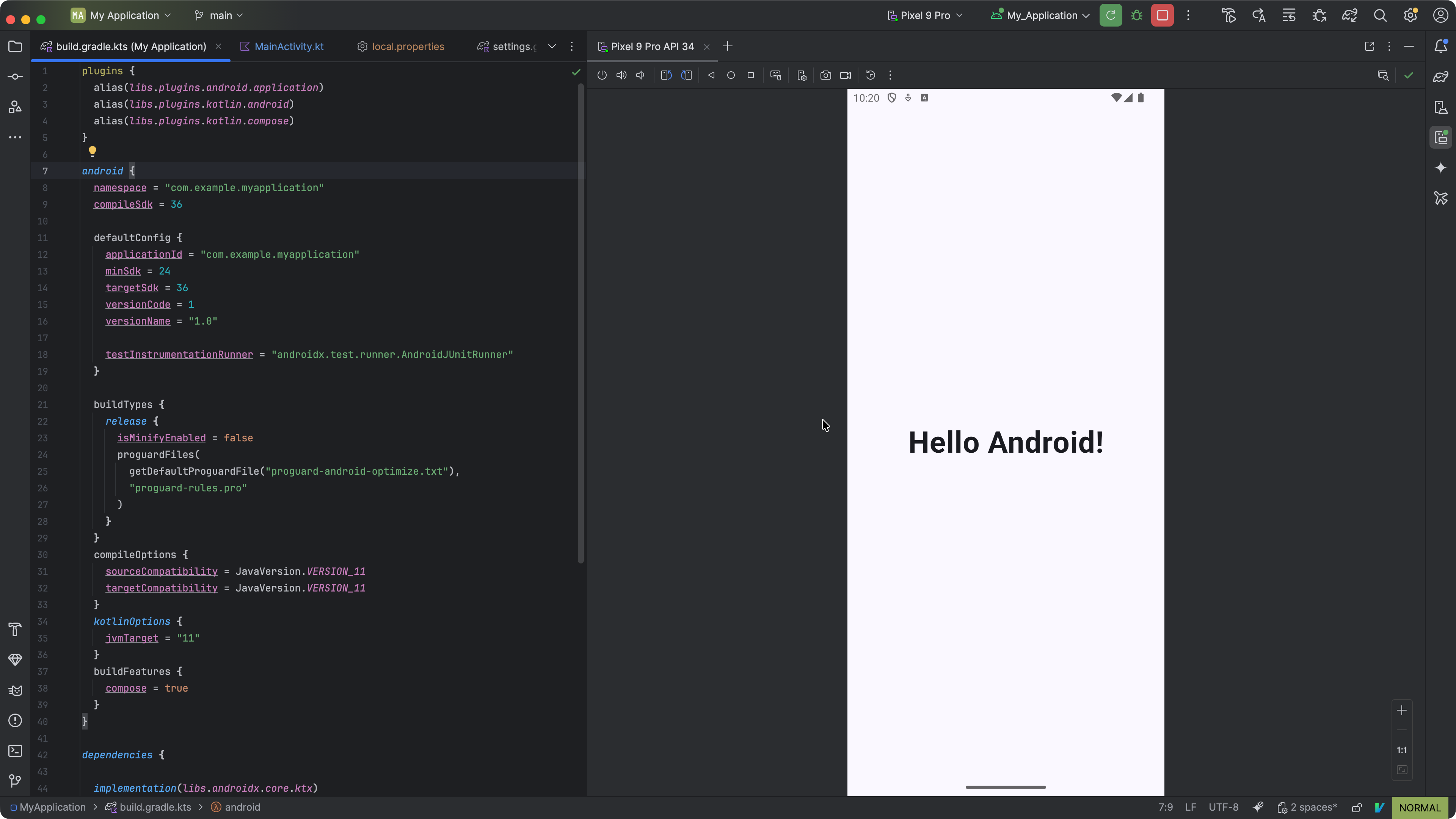The image size is (1456, 819).
Task: Switch to the MainActivity.kt tab
Action: [x=288, y=46]
